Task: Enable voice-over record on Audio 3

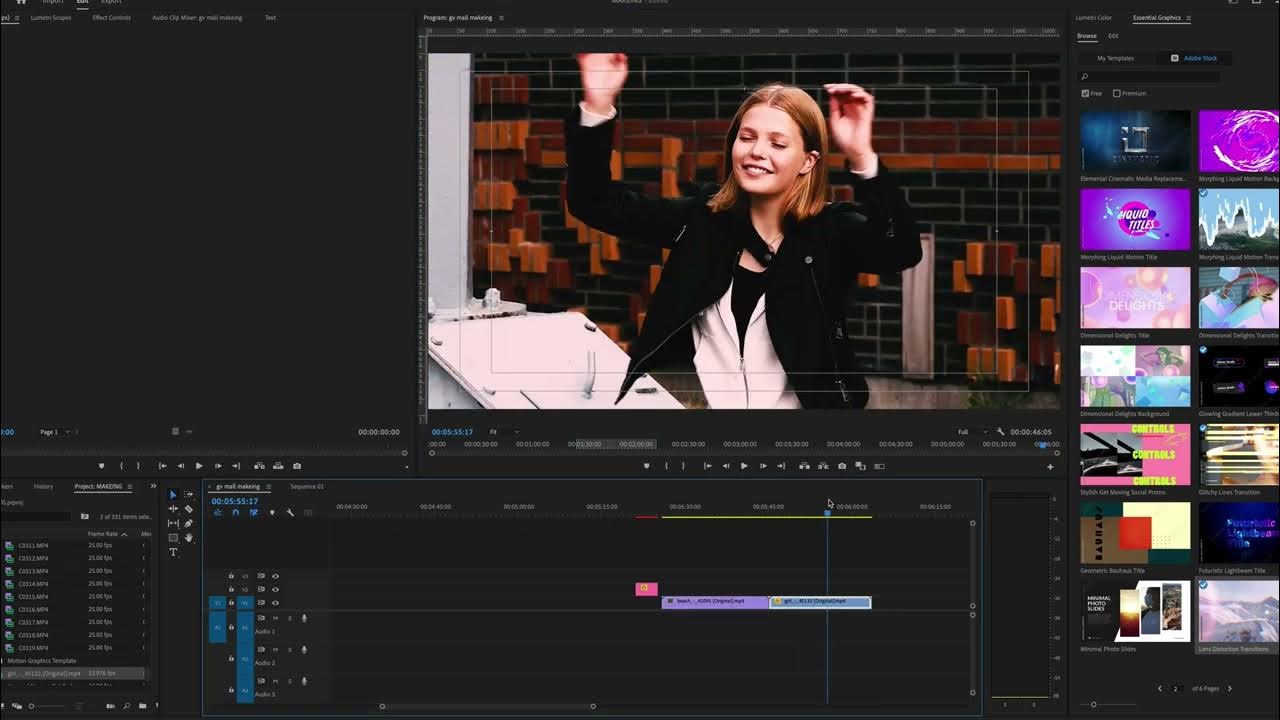Action: click(x=304, y=681)
